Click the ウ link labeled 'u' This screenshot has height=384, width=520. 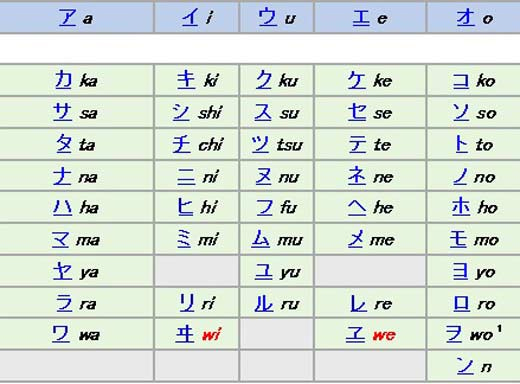tap(268, 18)
